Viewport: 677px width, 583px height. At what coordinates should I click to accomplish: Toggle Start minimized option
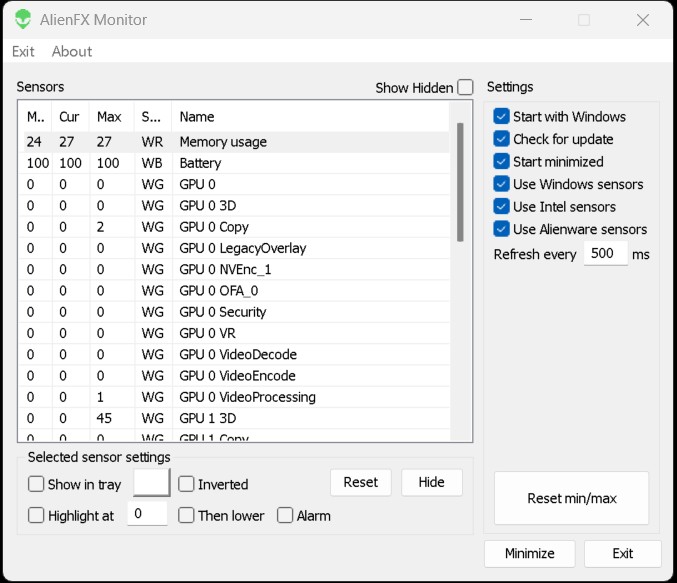click(x=501, y=161)
